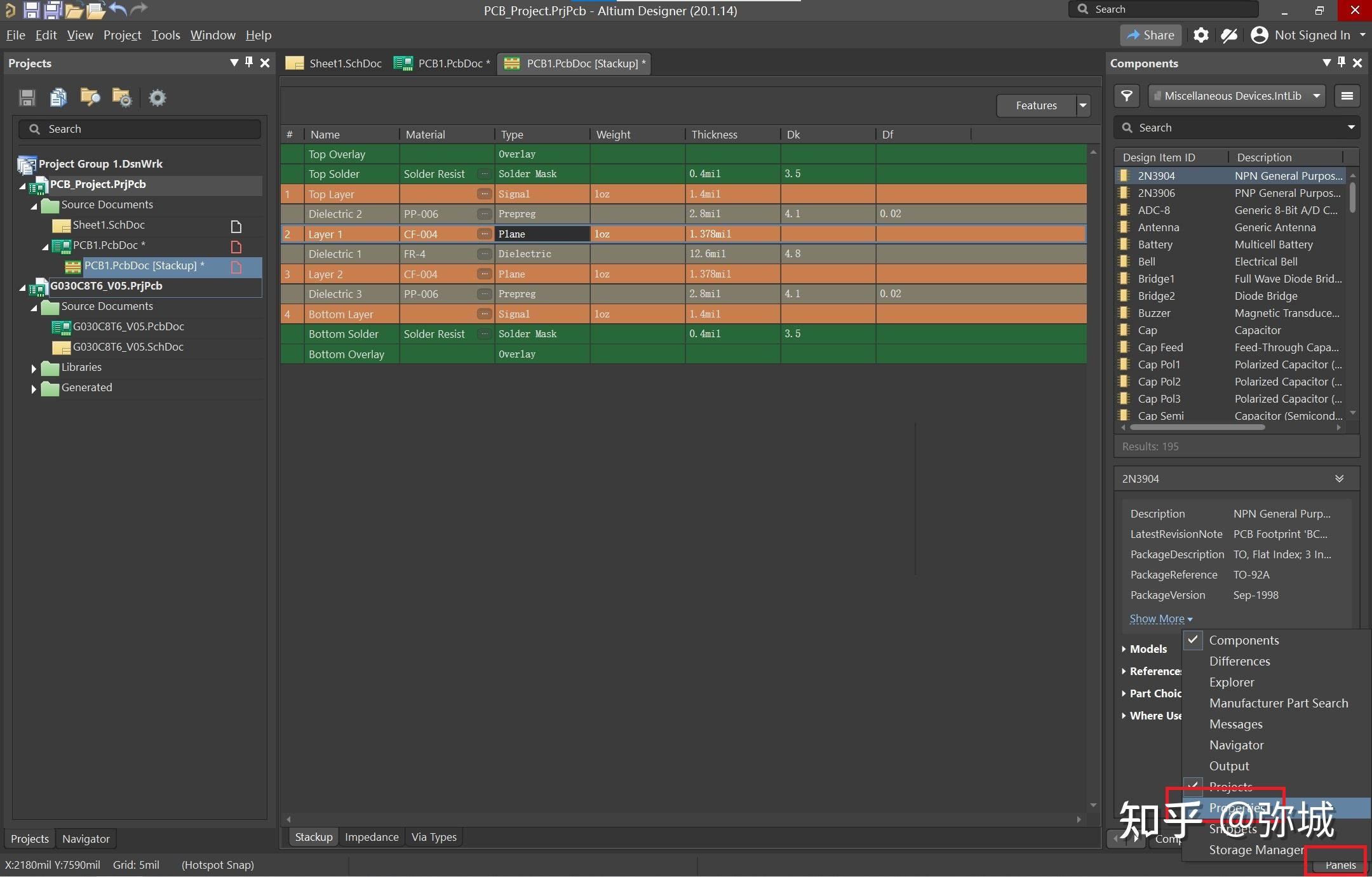
Task: Open the settings gear next to Share
Action: point(1200,35)
